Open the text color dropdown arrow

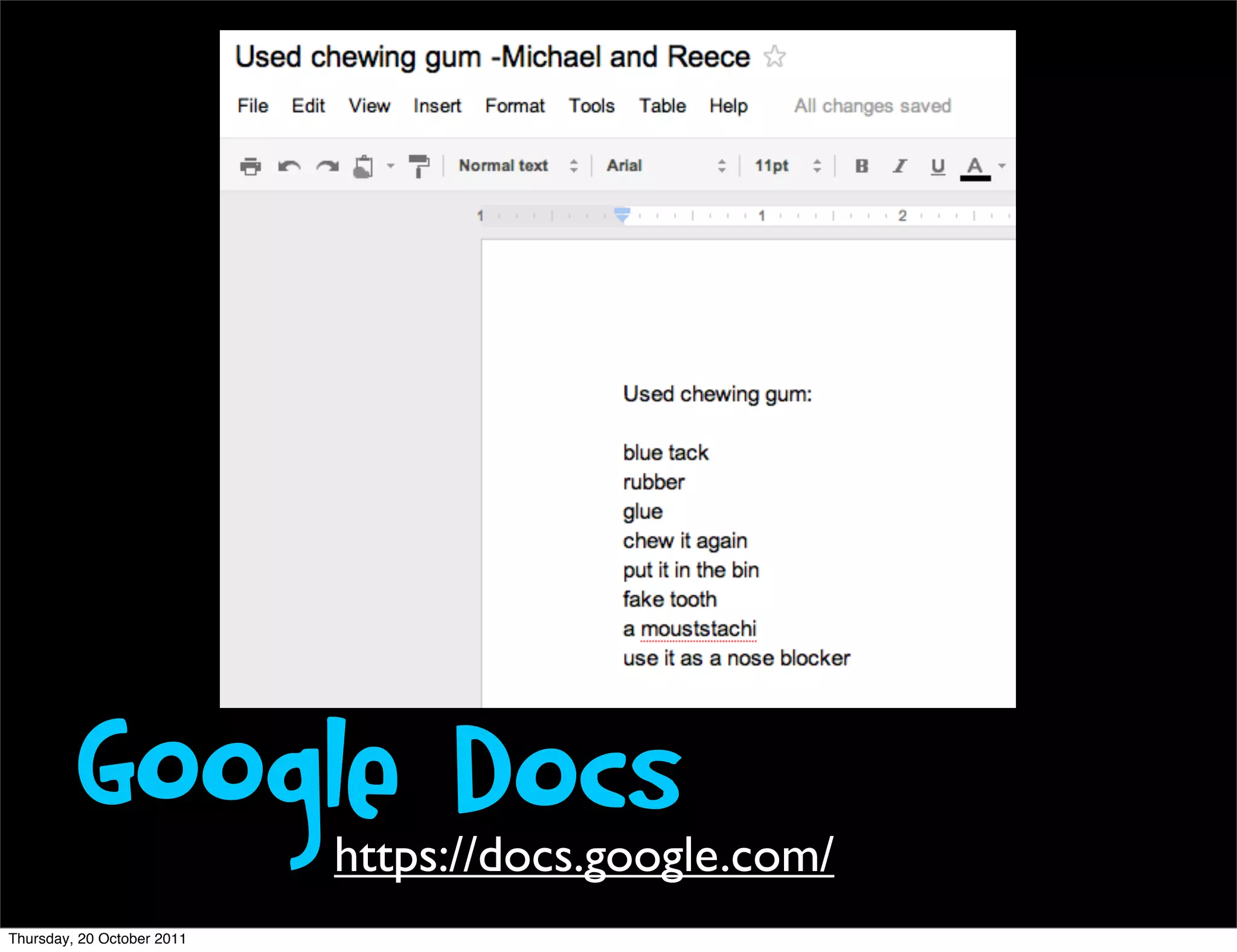(x=1002, y=166)
